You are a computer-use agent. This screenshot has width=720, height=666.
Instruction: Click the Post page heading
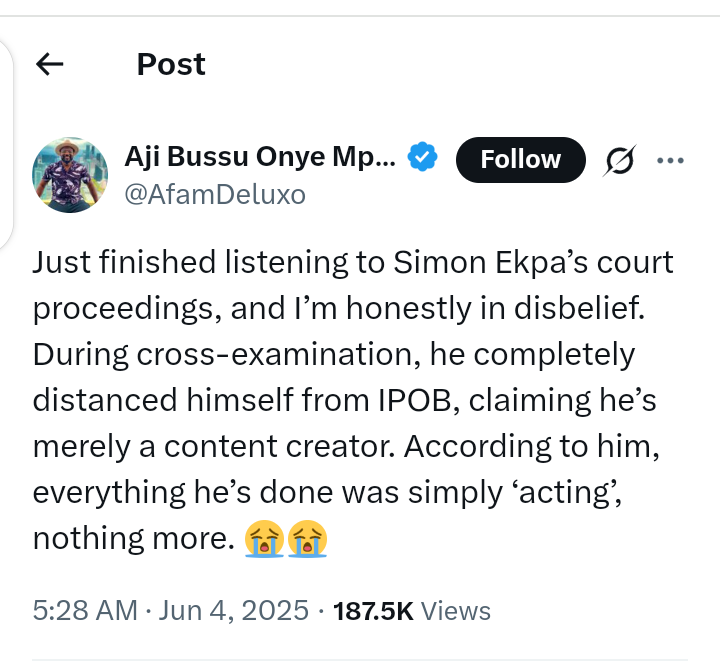171,65
